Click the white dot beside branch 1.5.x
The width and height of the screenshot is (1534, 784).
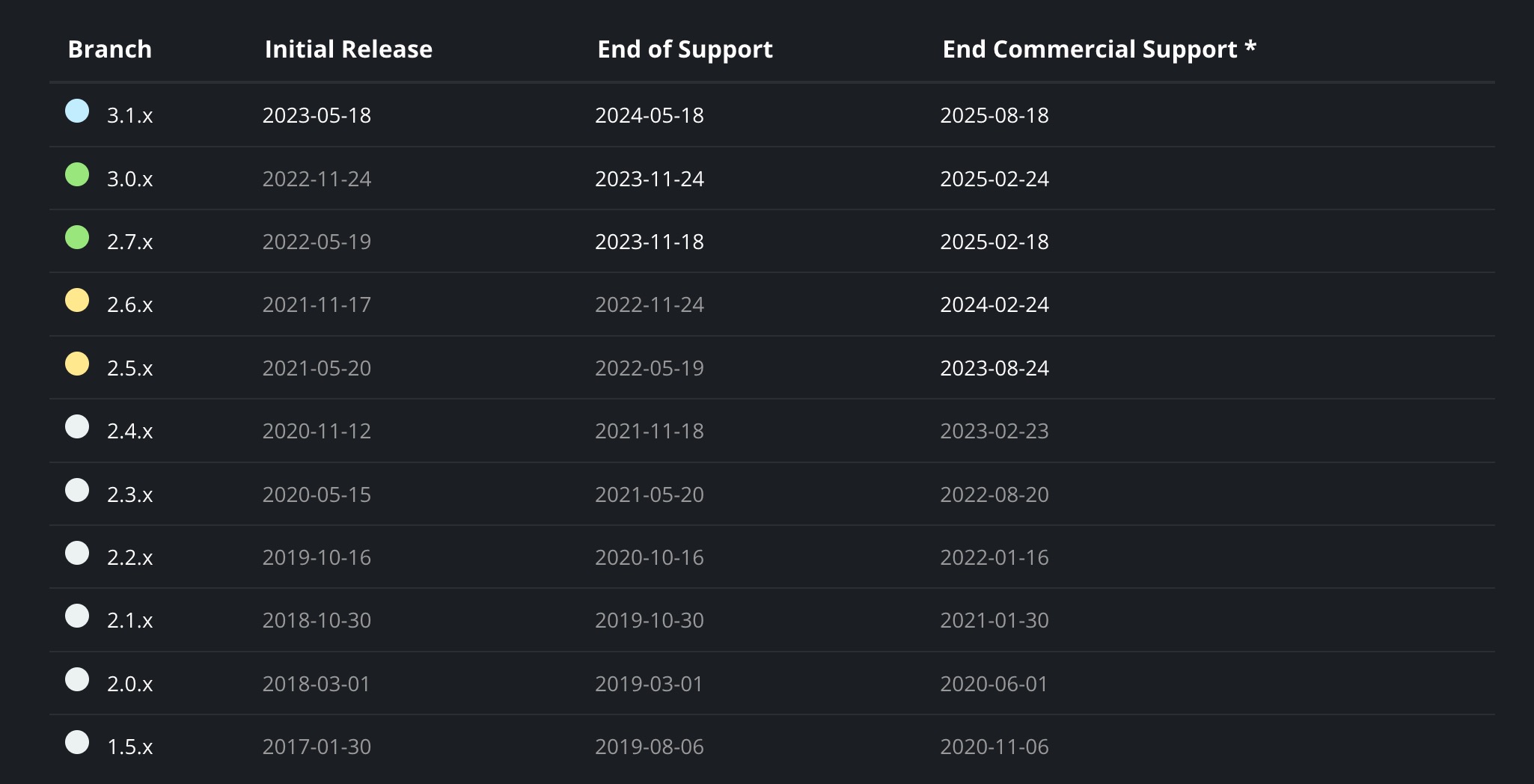[x=77, y=742]
